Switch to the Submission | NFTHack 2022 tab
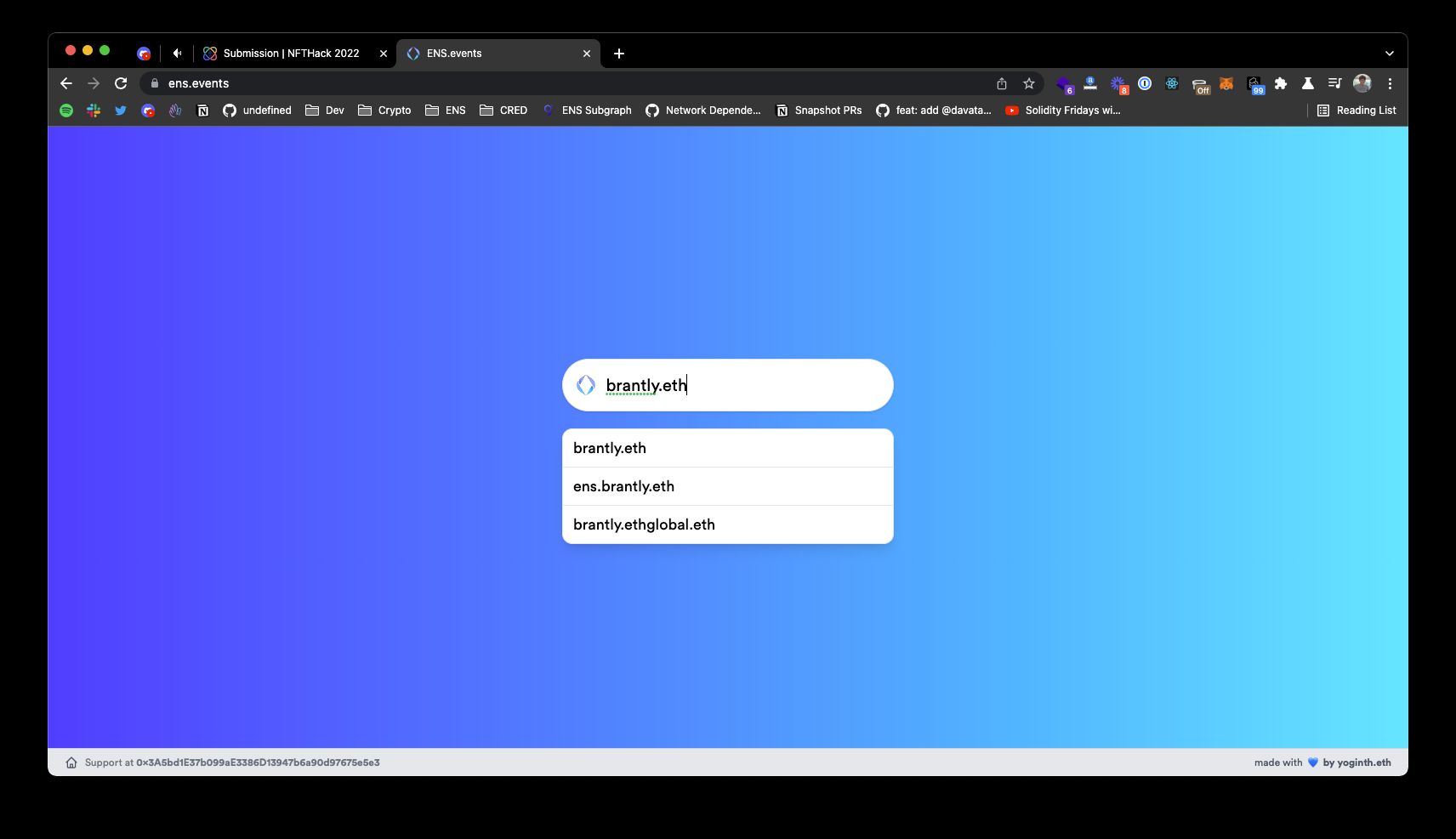Viewport: 1456px width, 839px height. (291, 54)
